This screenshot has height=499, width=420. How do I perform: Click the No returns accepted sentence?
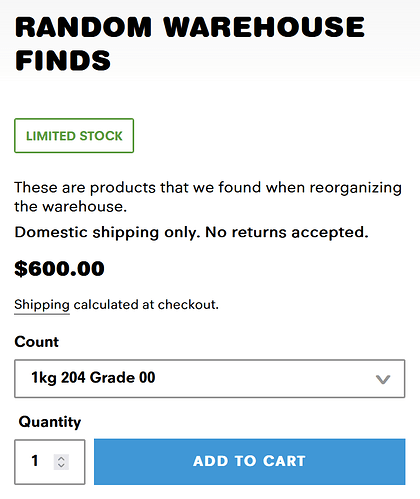(x=287, y=232)
